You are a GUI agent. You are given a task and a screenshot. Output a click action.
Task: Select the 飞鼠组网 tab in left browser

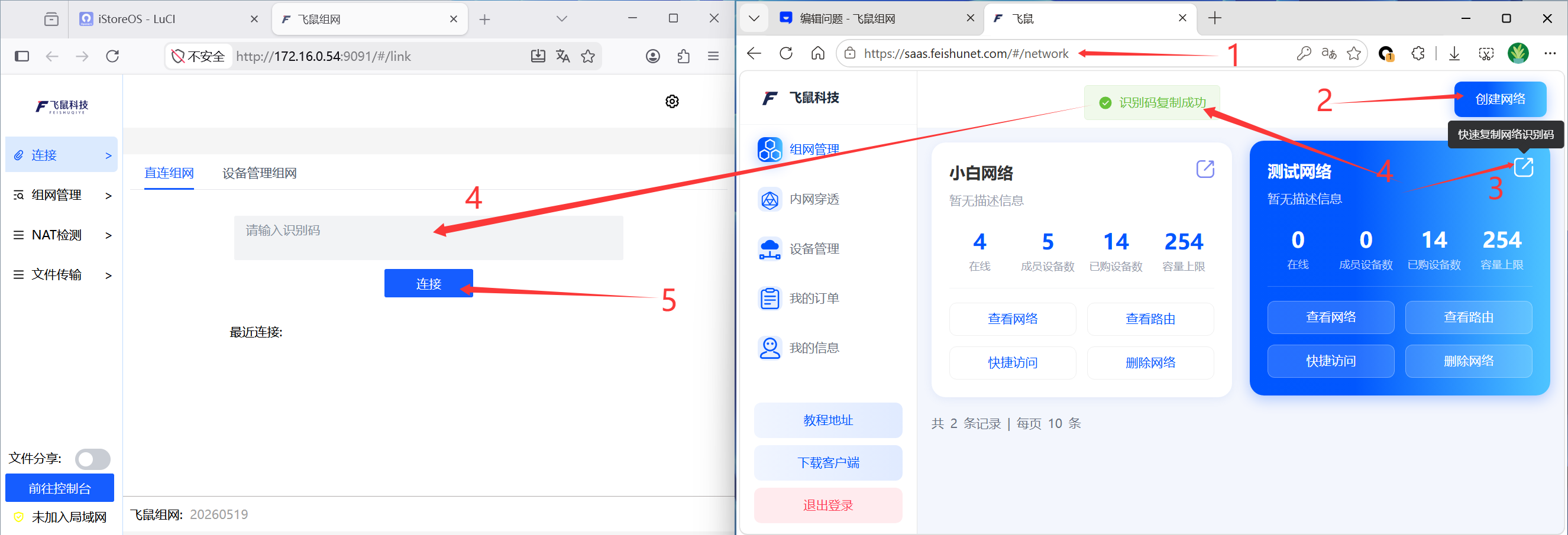370,19
